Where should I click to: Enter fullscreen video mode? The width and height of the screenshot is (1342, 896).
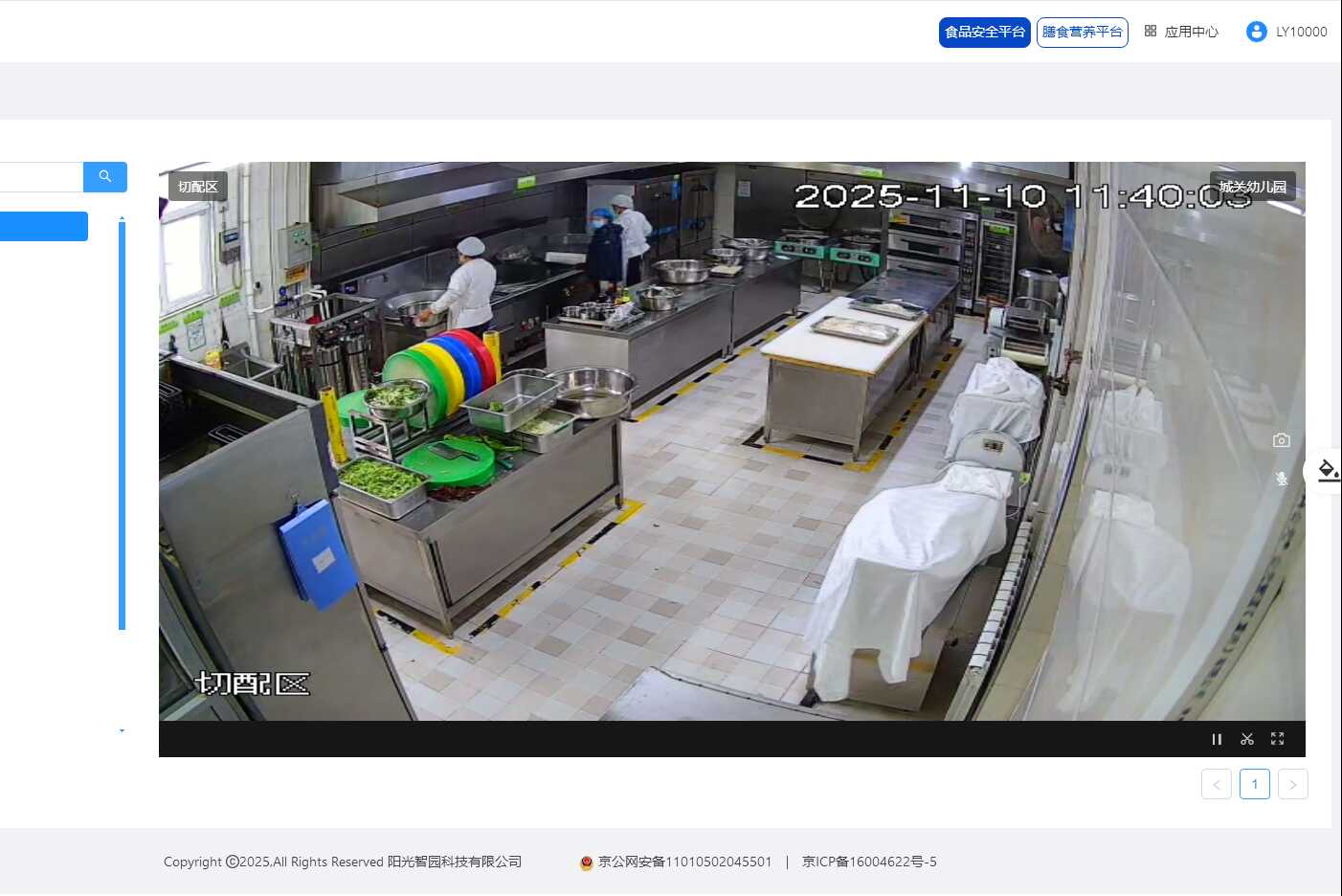(1277, 739)
